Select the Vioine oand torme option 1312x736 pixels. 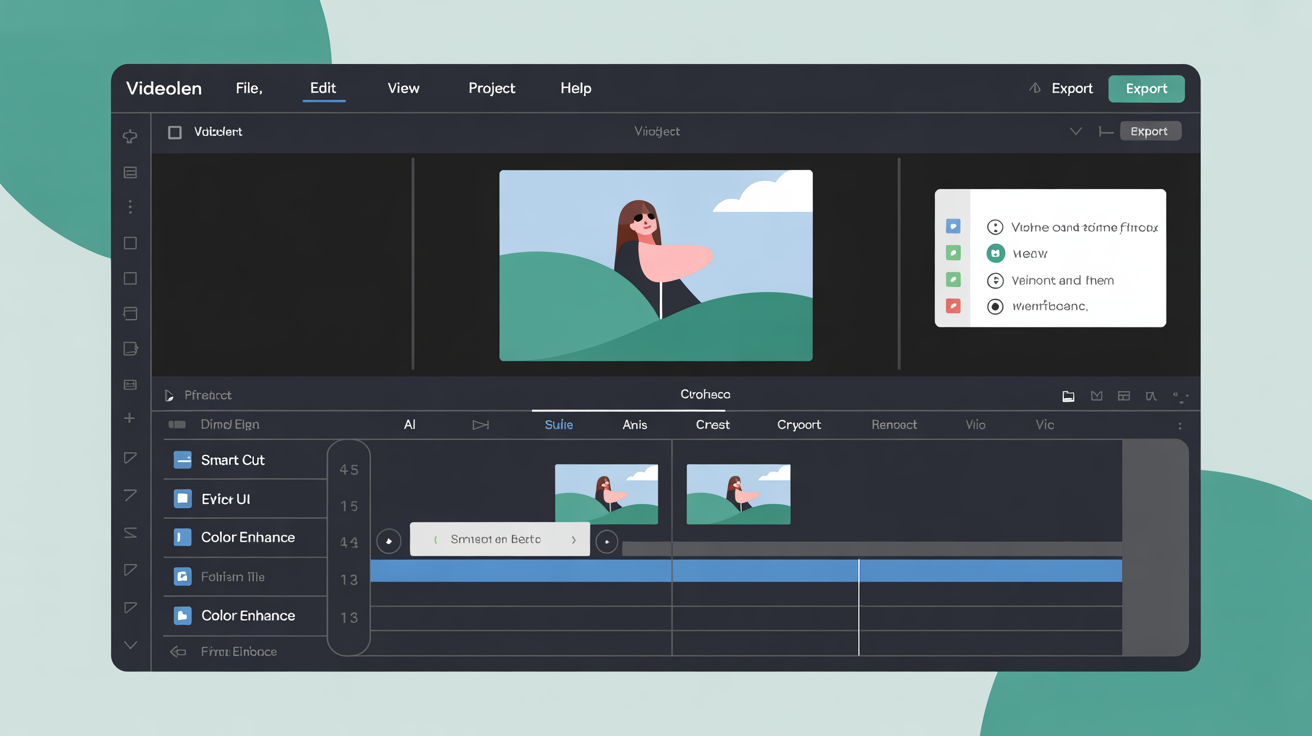pyautogui.click(x=1072, y=227)
